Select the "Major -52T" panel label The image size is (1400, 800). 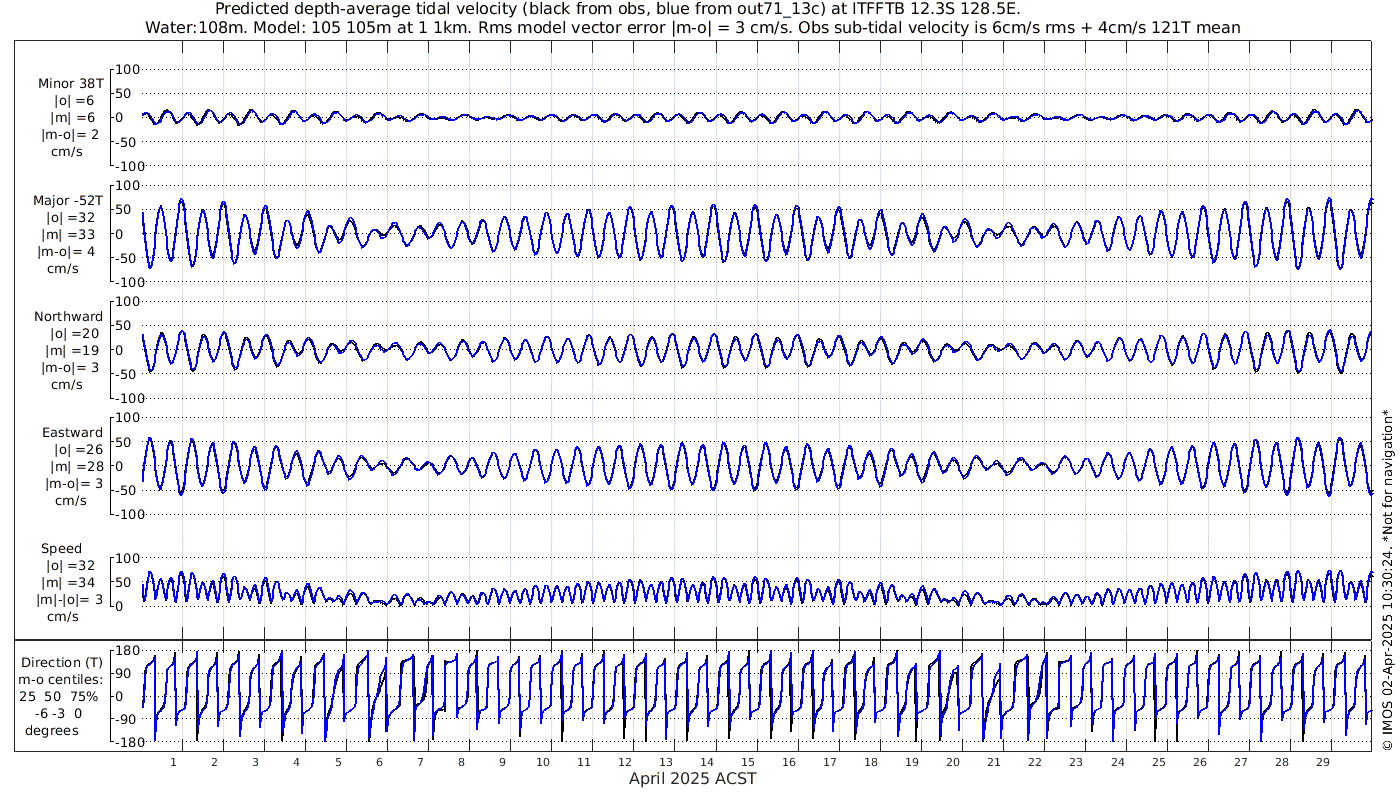68,201
